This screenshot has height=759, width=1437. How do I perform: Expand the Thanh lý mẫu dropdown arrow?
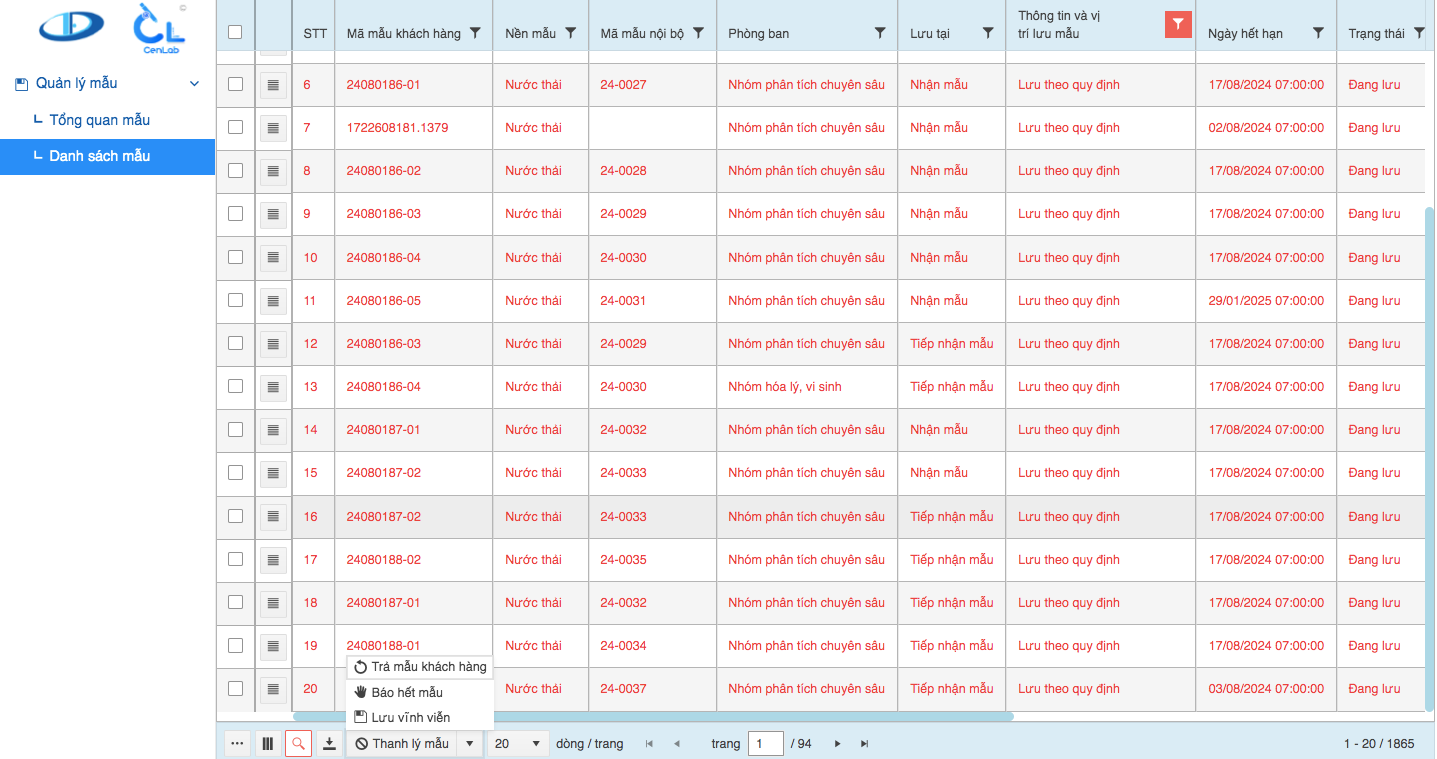470,744
